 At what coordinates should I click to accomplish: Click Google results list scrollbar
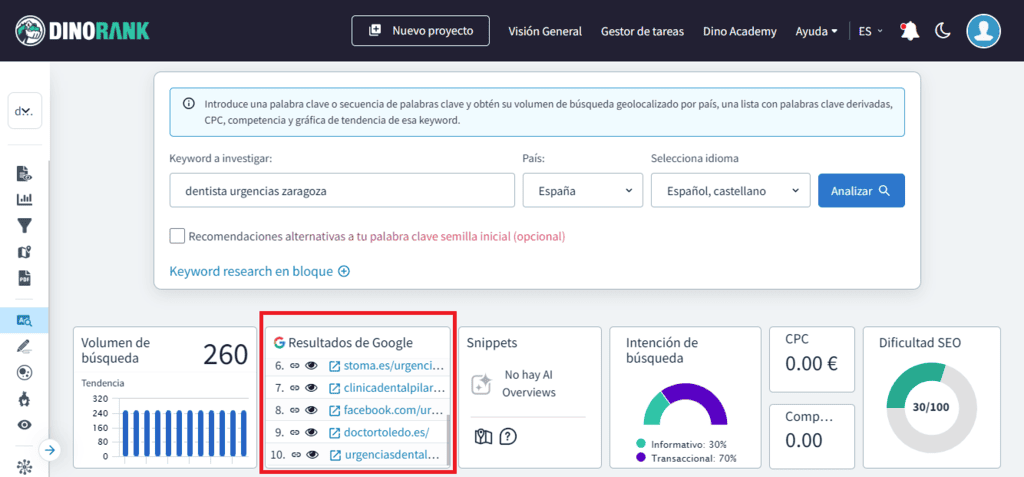point(447,440)
